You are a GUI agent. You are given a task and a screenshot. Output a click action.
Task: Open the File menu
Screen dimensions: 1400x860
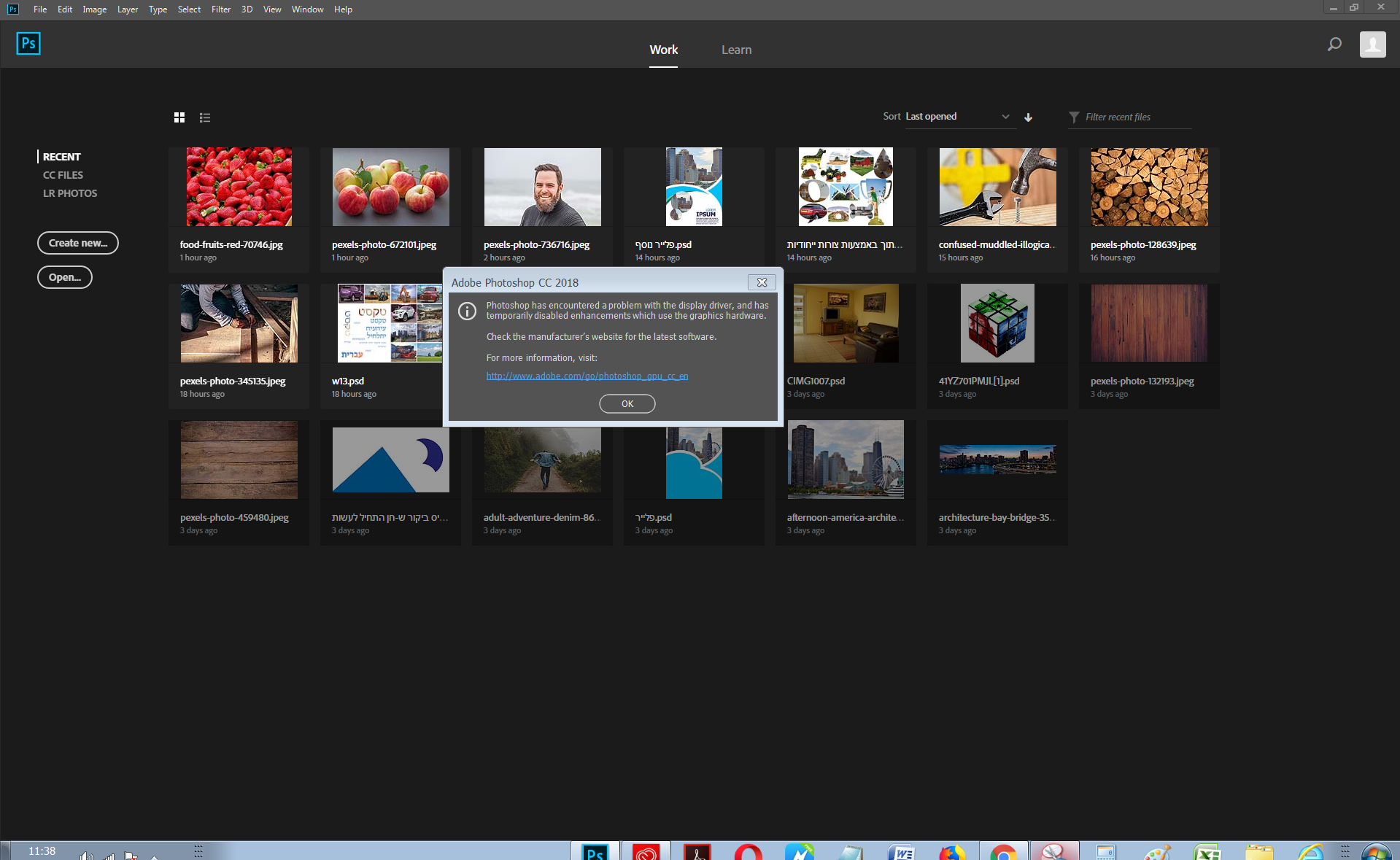40,9
